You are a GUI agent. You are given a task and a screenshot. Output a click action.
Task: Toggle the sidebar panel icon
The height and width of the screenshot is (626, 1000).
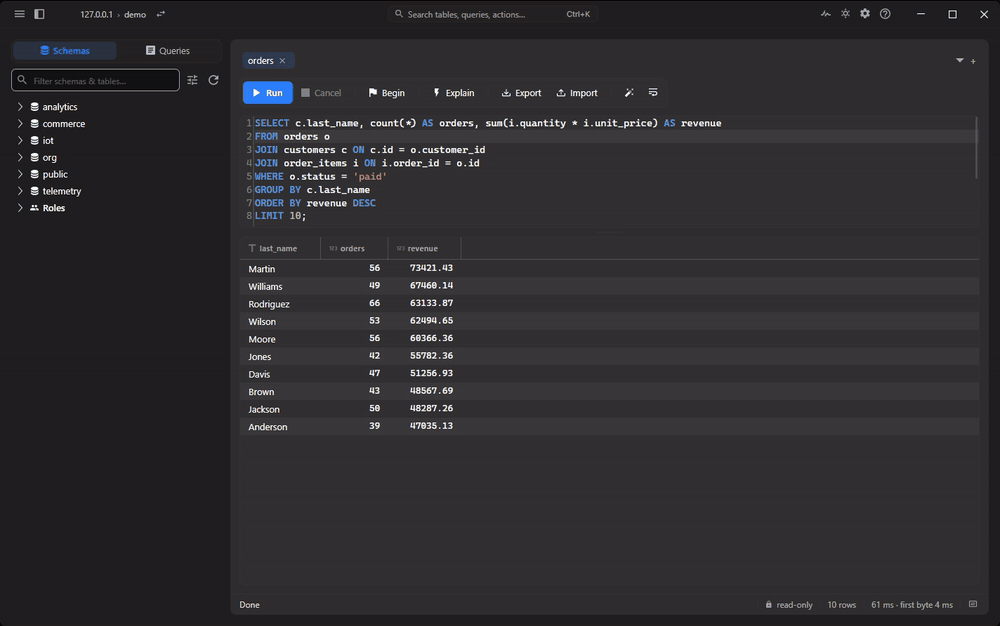click(40, 14)
